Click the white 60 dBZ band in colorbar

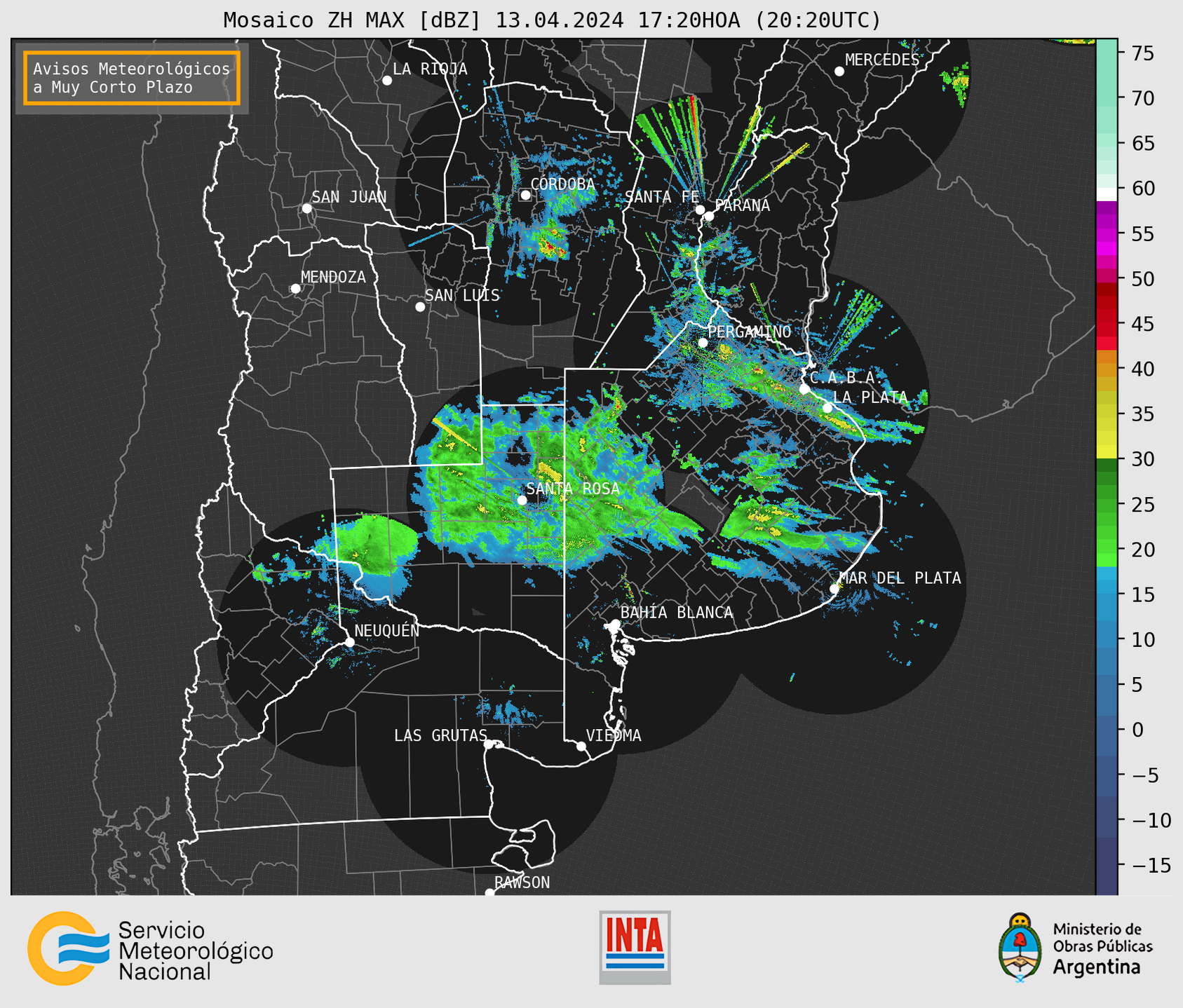coord(1107,194)
